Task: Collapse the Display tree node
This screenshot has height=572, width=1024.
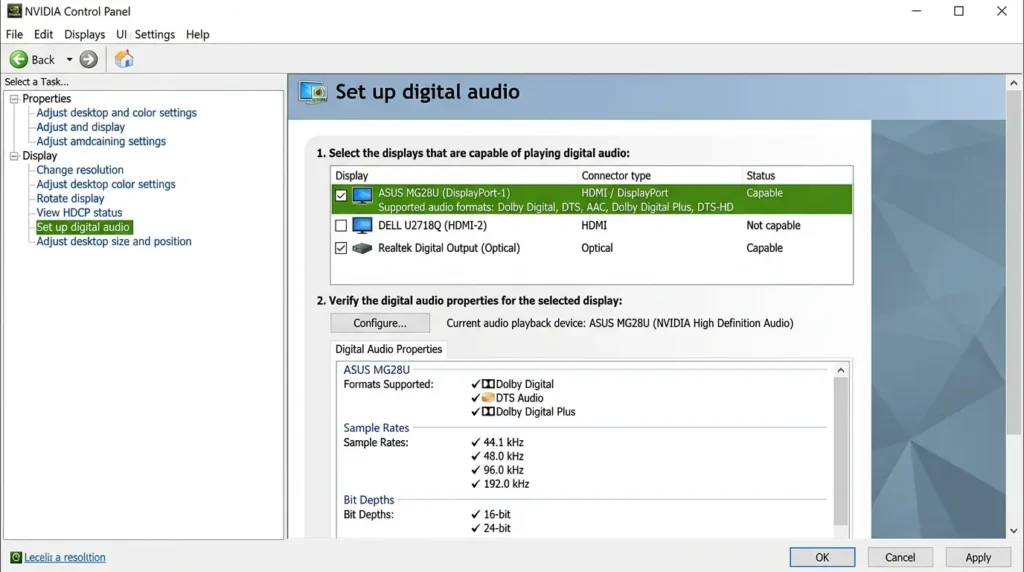Action: 14,156
